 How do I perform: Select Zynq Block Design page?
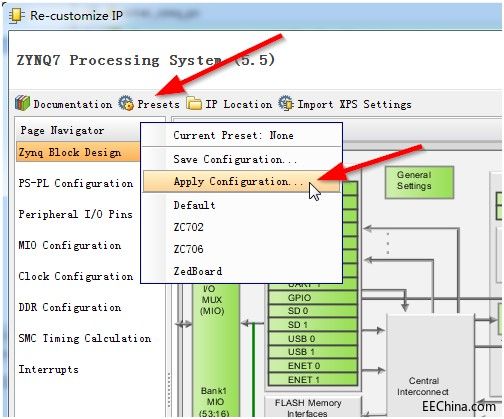78,152
